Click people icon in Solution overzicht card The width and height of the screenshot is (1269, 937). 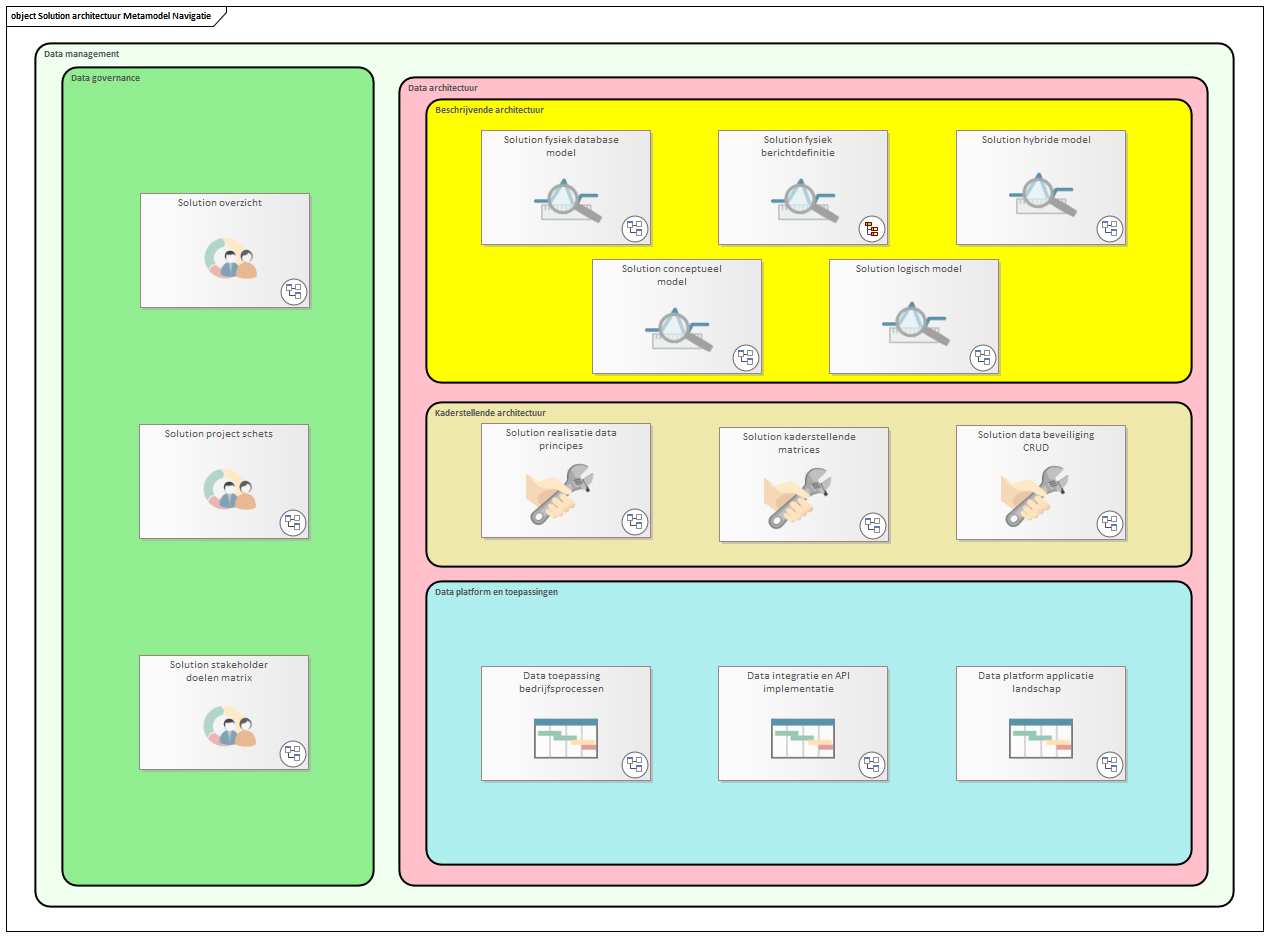click(231, 258)
